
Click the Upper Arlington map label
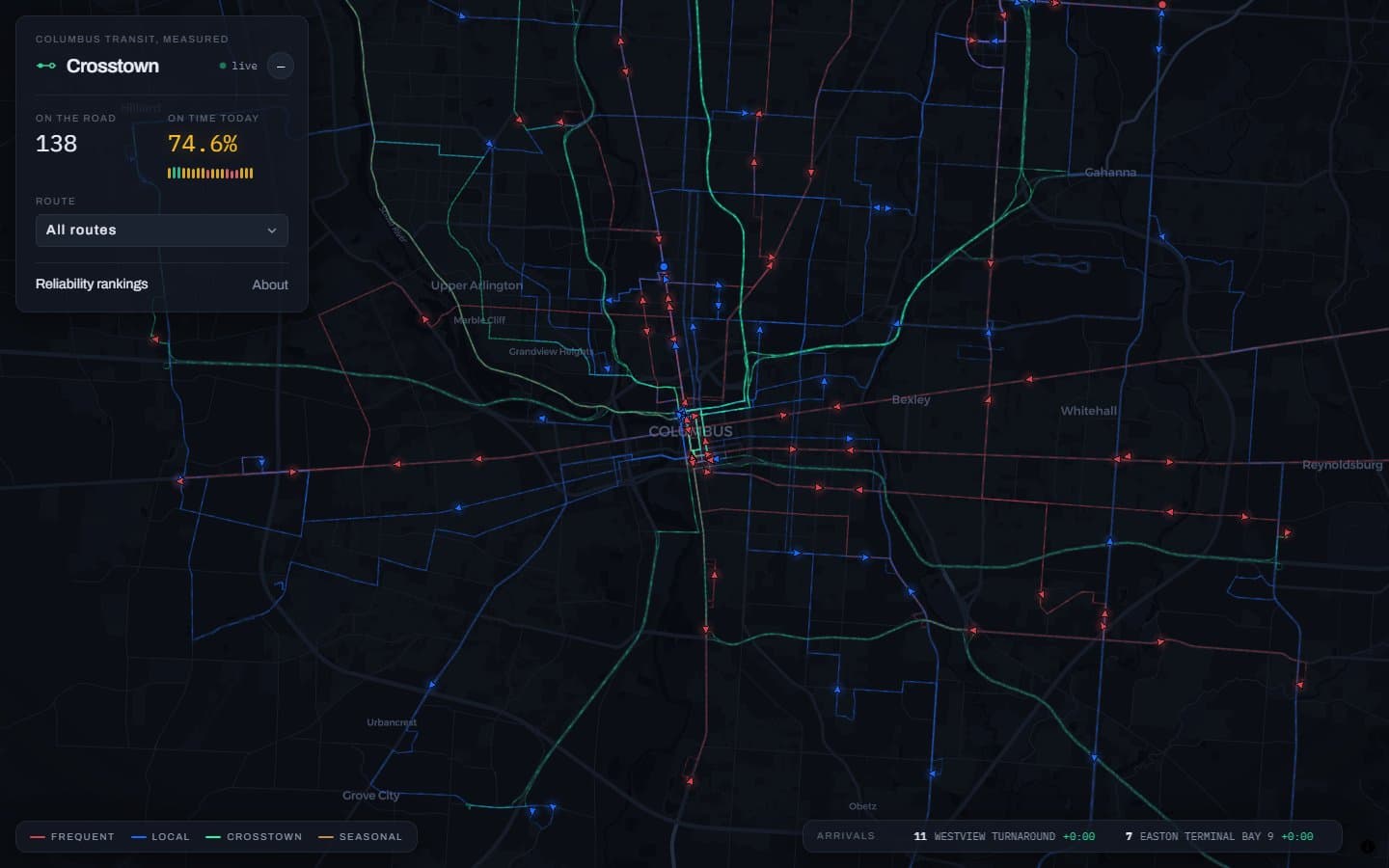477,285
